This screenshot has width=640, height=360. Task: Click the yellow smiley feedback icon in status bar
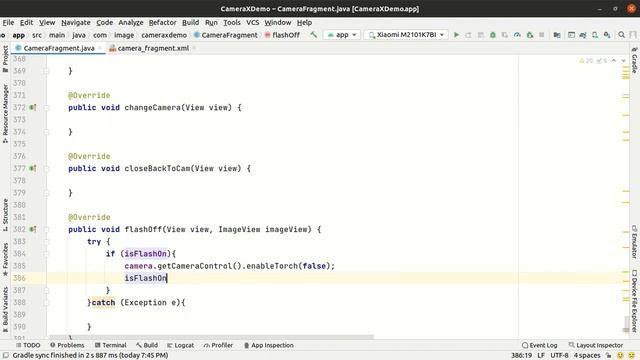coord(620,356)
